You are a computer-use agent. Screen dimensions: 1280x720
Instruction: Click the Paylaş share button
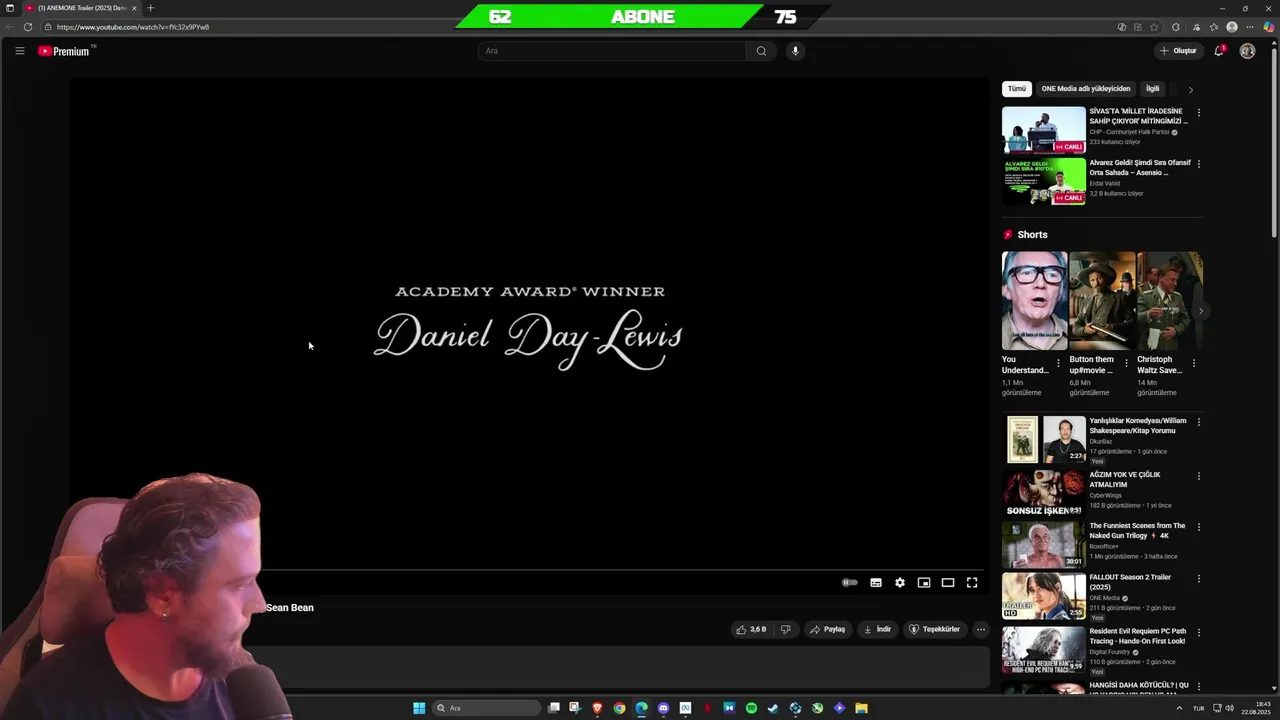pyautogui.click(x=828, y=629)
